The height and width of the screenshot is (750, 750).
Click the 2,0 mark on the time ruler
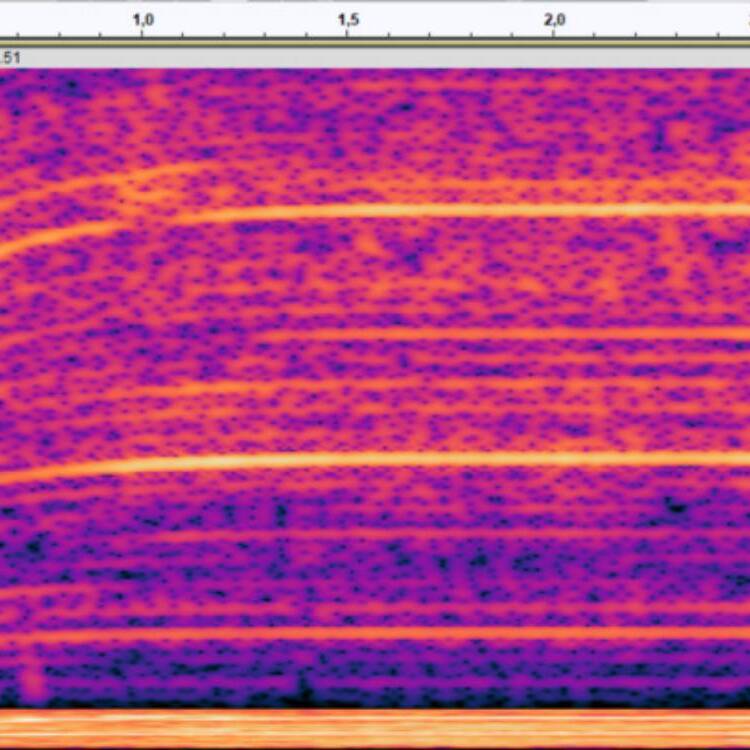coord(554,20)
